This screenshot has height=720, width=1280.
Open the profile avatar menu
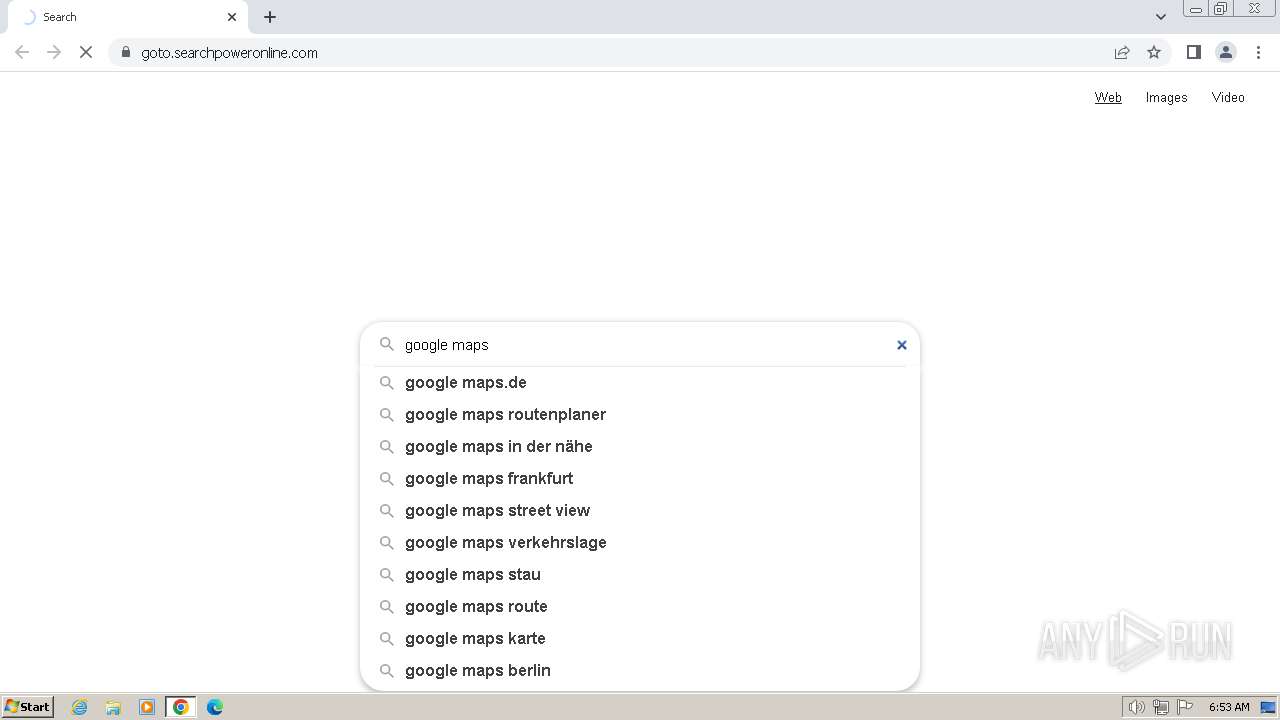click(1226, 52)
